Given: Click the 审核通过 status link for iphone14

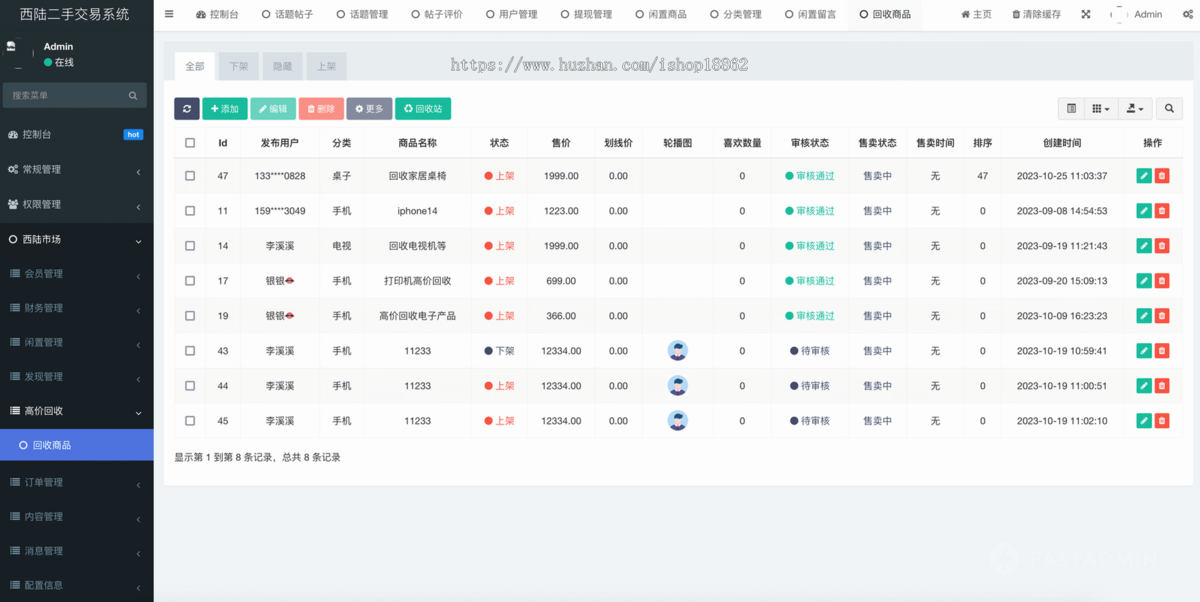Looking at the screenshot, I should [x=811, y=211].
